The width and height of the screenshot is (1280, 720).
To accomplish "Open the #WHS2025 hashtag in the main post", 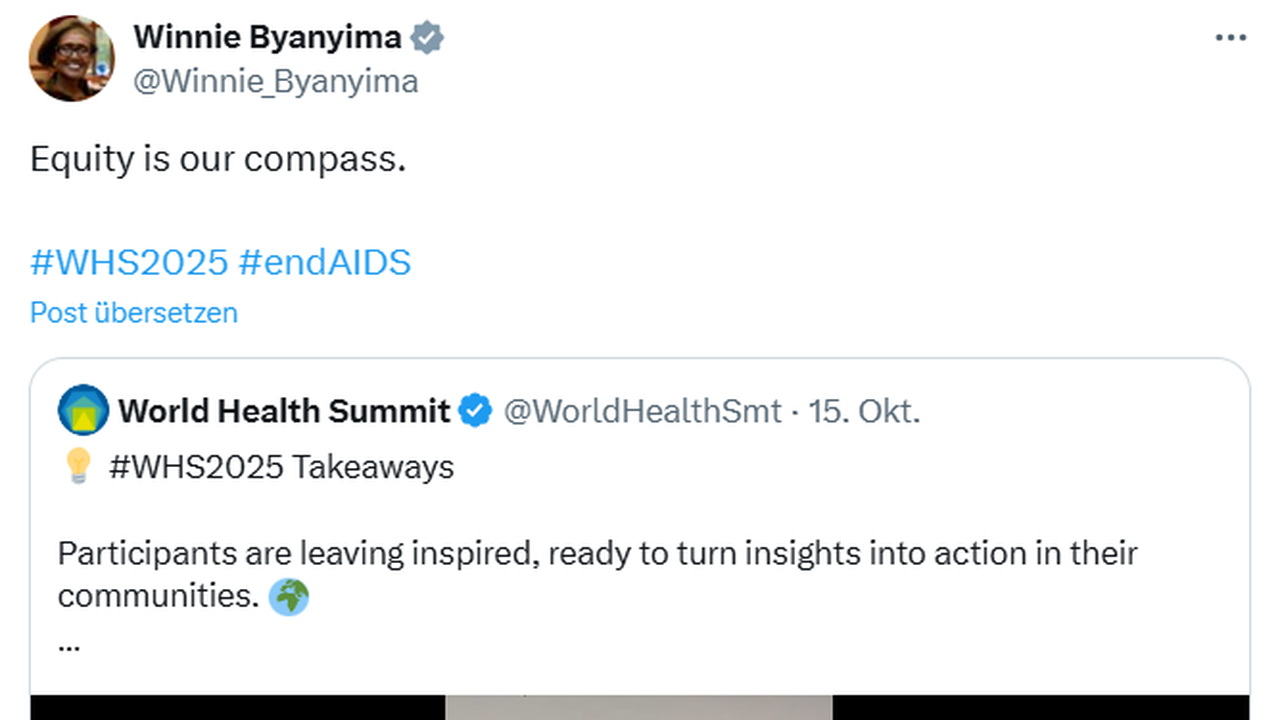I will click(x=129, y=262).
